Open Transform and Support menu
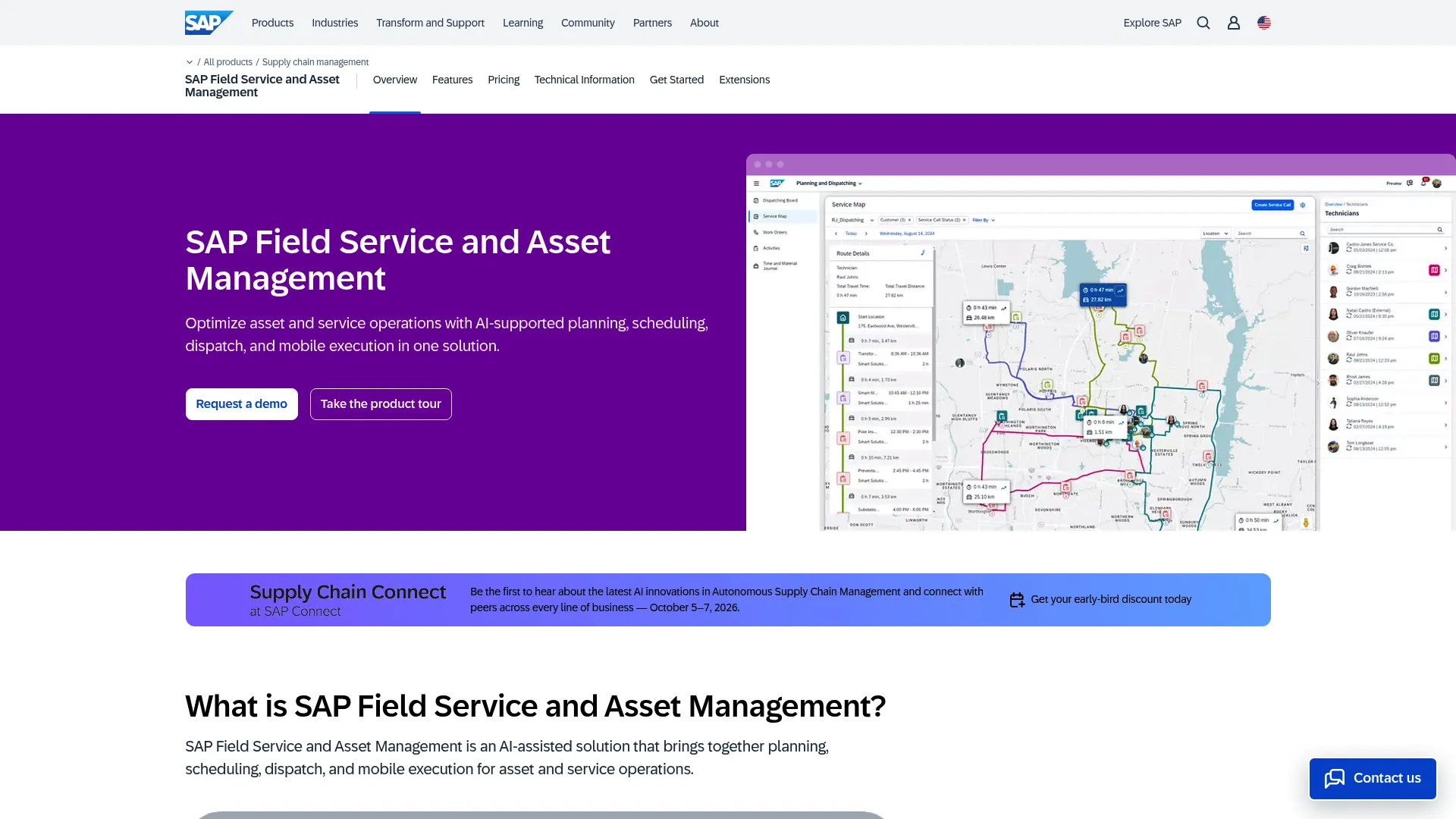 point(430,23)
